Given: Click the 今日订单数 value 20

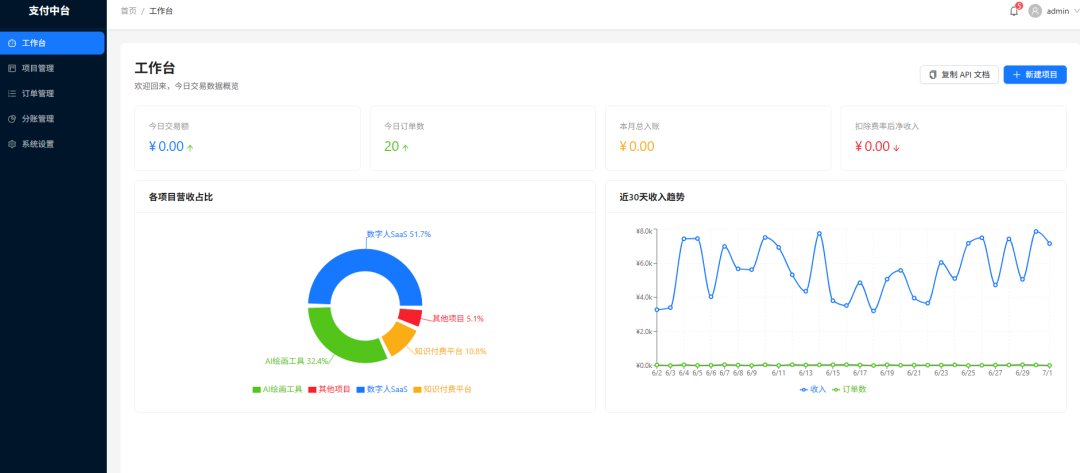Looking at the screenshot, I should (x=391, y=147).
